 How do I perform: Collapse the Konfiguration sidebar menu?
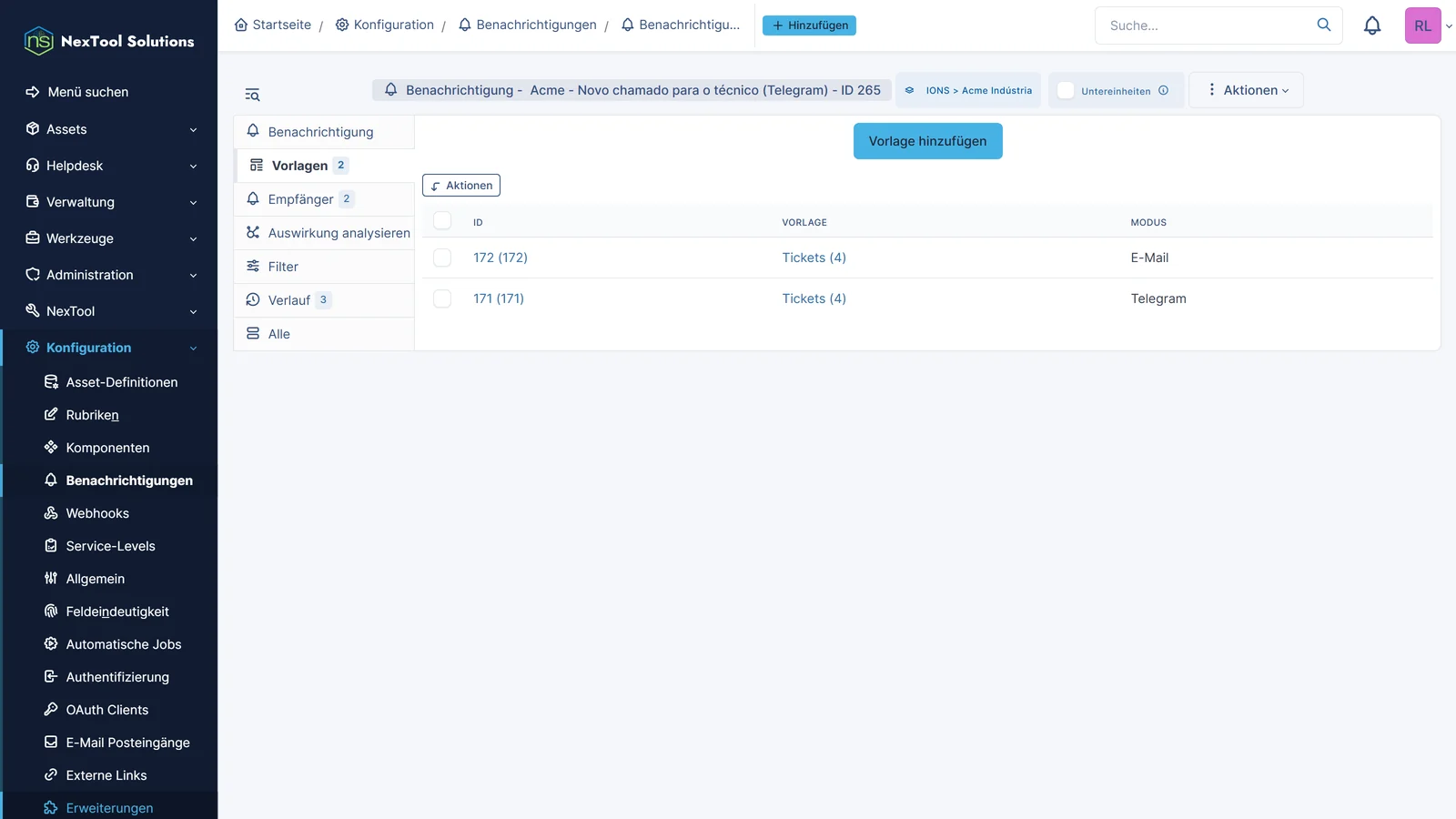click(109, 348)
